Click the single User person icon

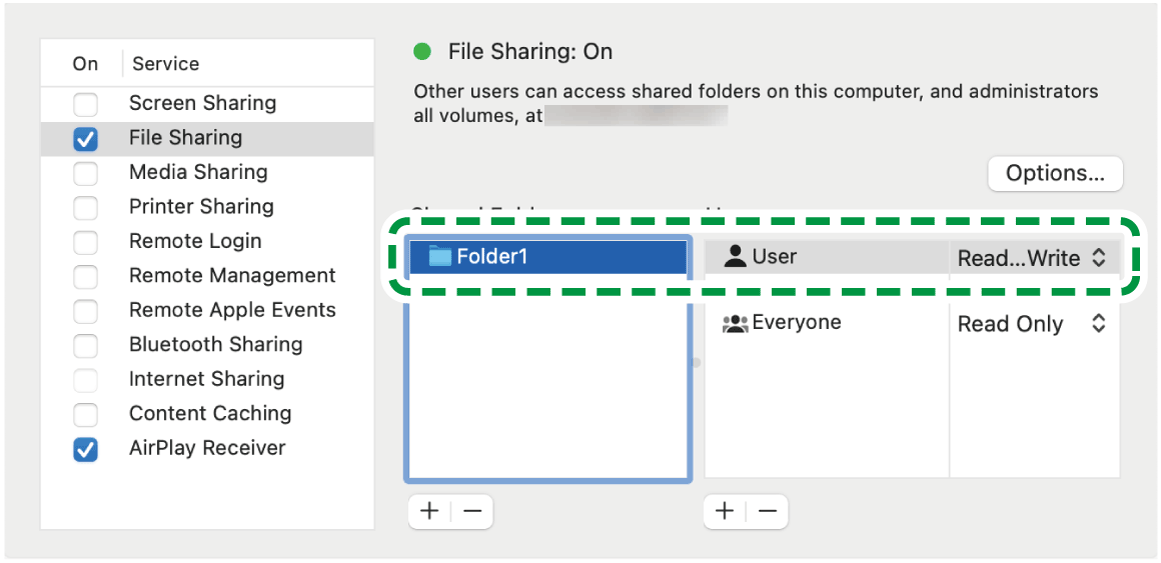735,257
